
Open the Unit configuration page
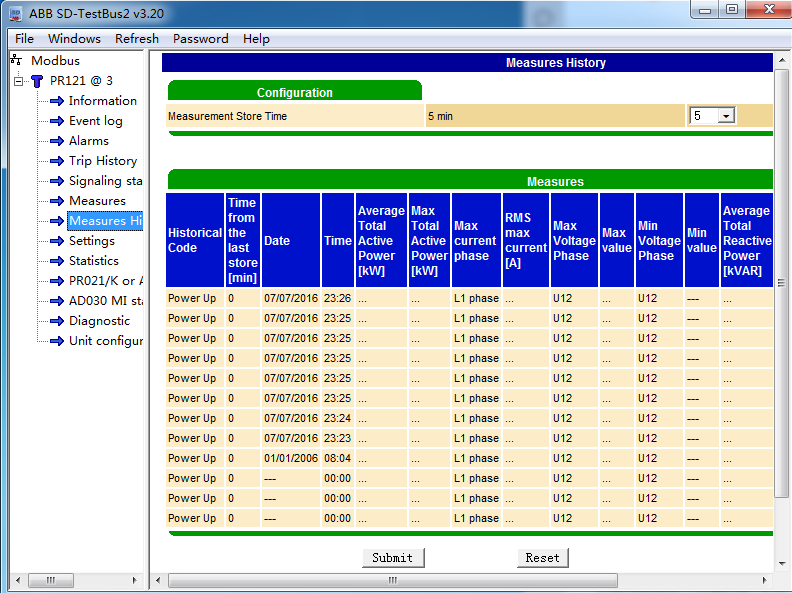tap(106, 341)
